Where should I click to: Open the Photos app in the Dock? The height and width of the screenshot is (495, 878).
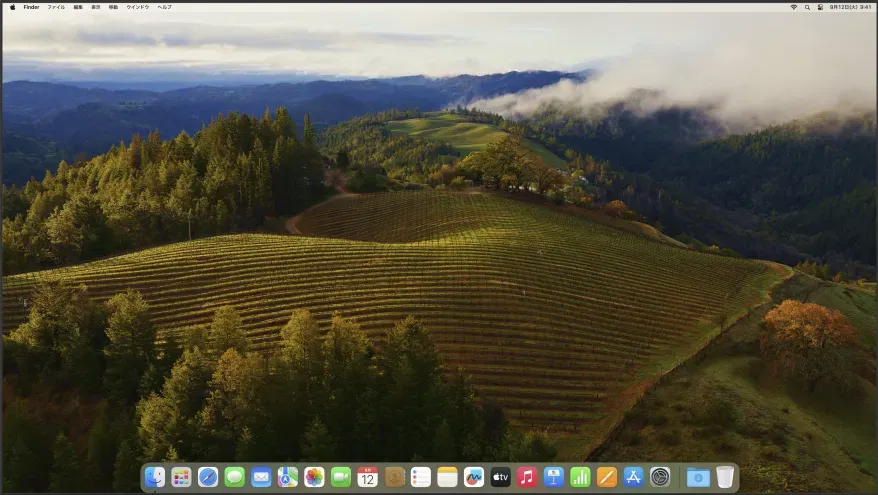(314, 477)
